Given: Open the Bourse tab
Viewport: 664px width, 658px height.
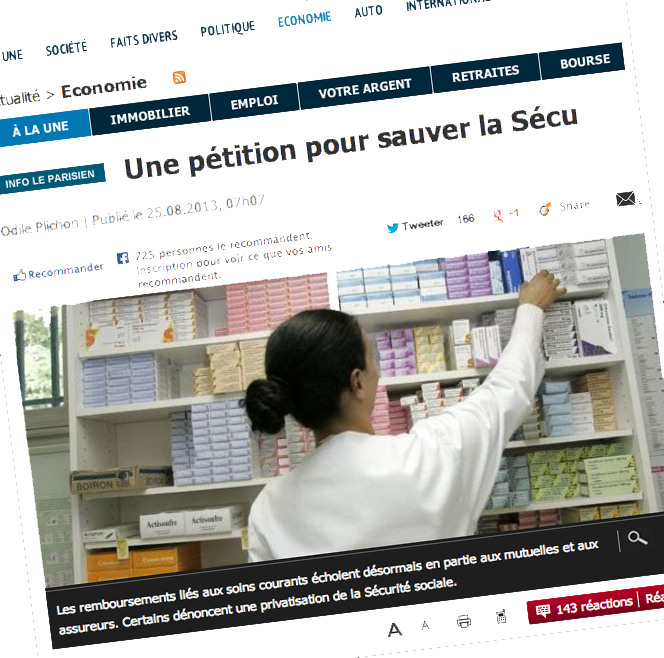Looking at the screenshot, I should point(585,61).
